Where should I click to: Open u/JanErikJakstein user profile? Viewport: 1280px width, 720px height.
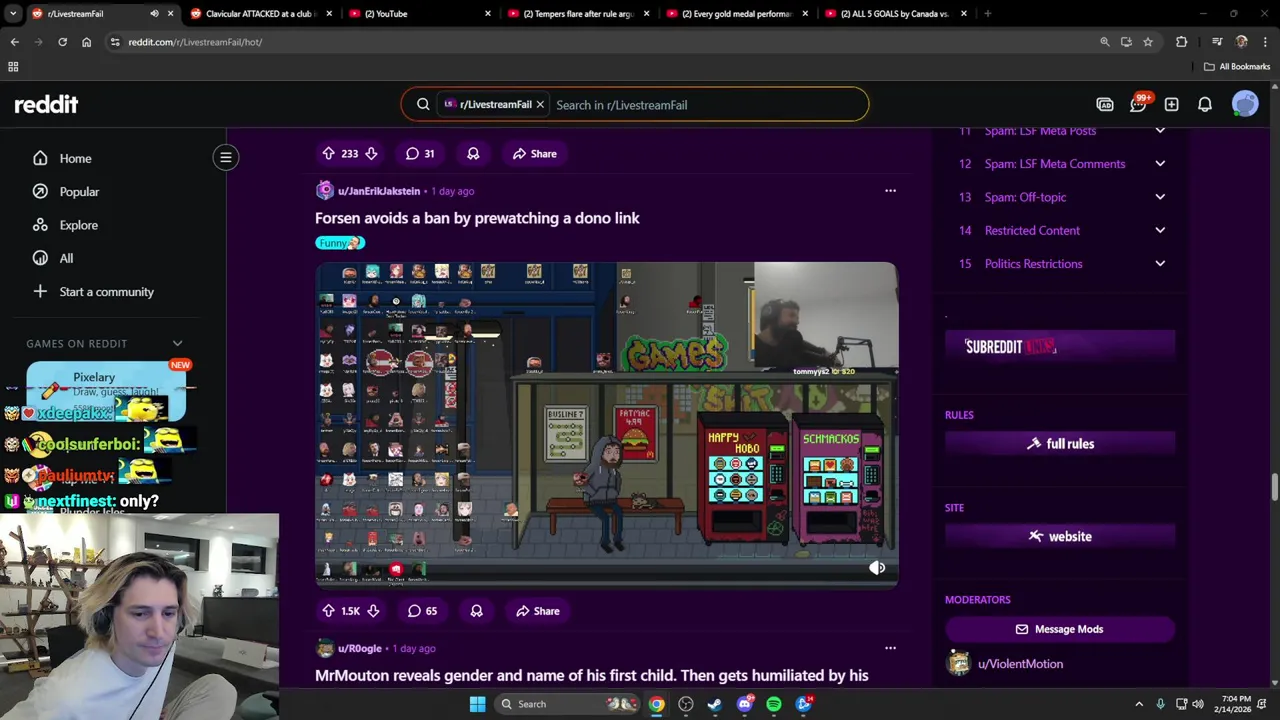379,191
